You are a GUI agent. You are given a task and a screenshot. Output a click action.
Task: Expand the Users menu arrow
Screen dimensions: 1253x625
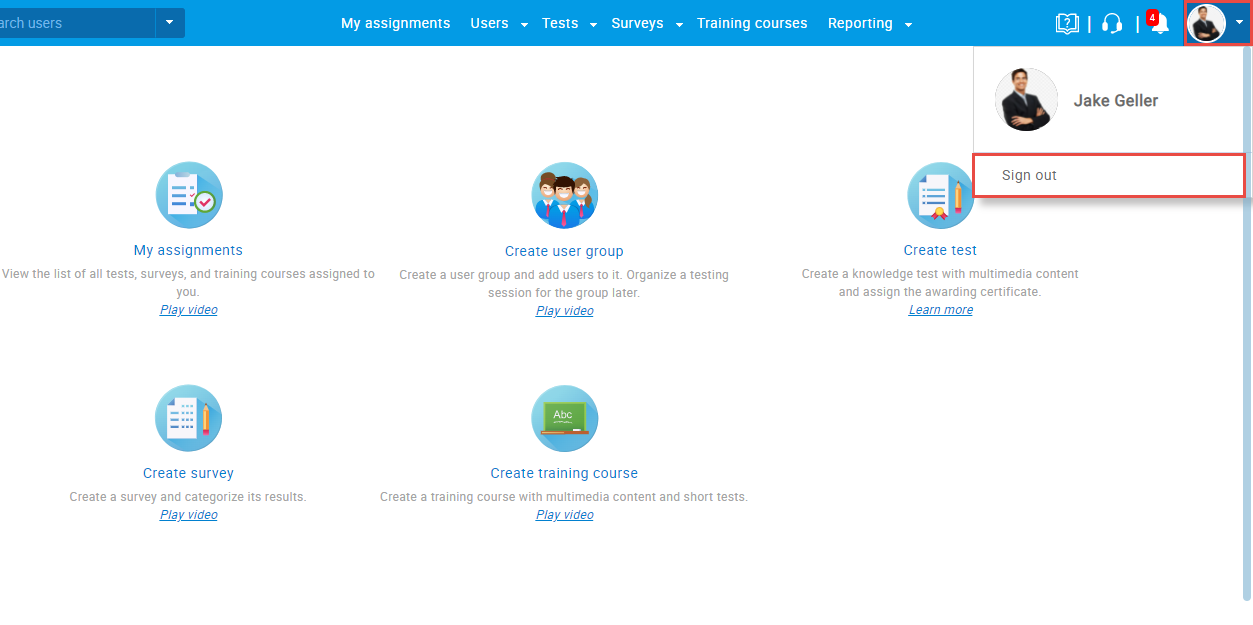click(x=524, y=25)
